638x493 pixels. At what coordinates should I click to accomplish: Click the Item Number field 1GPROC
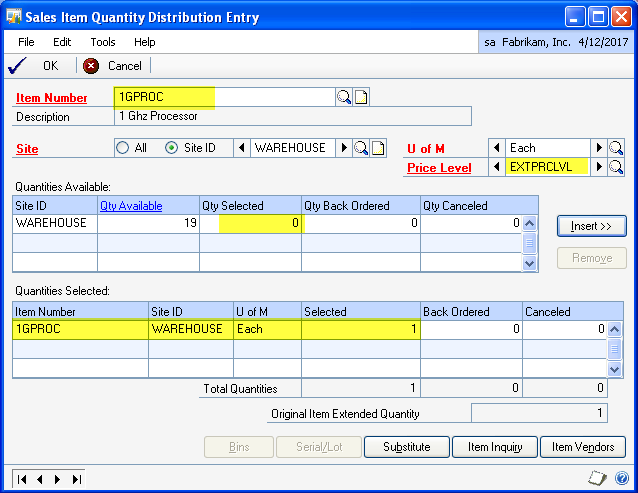point(225,97)
